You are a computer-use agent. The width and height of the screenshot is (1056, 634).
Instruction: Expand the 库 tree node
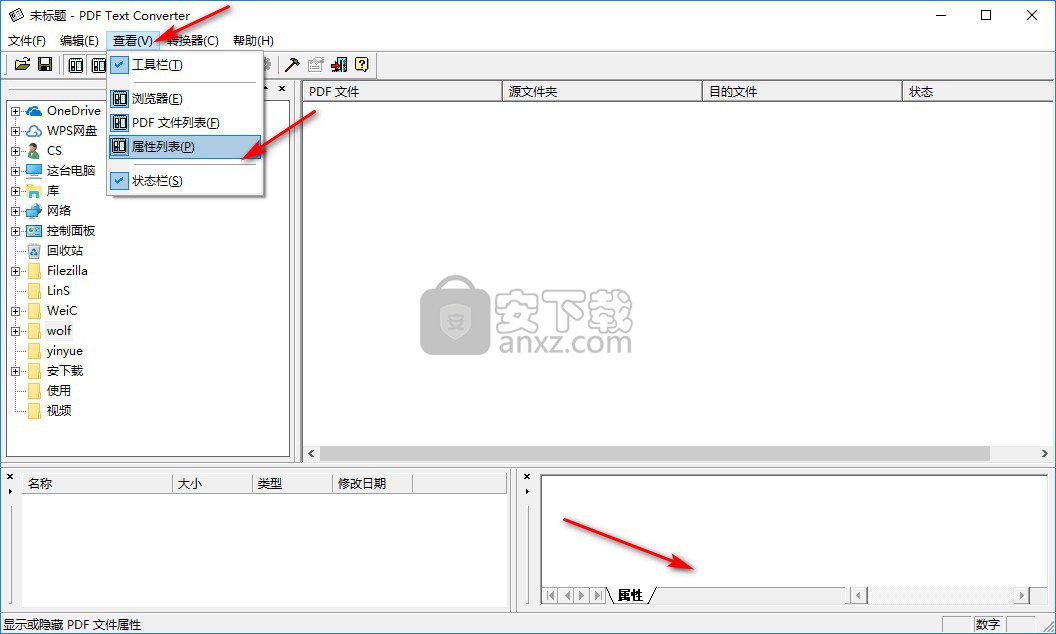(x=15, y=191)
